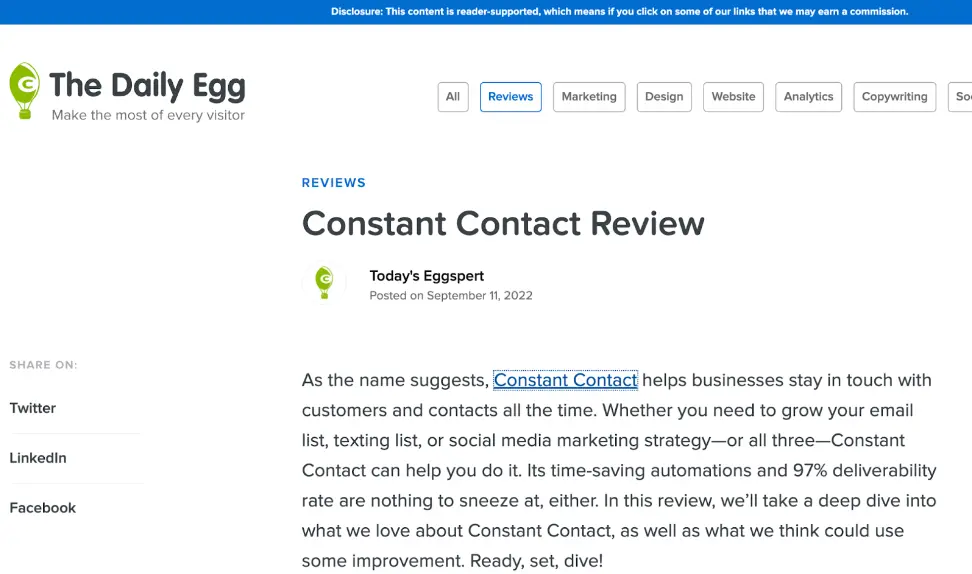
Task: Open "The Daily Egg" site title
Action: (x=147, y=86)
